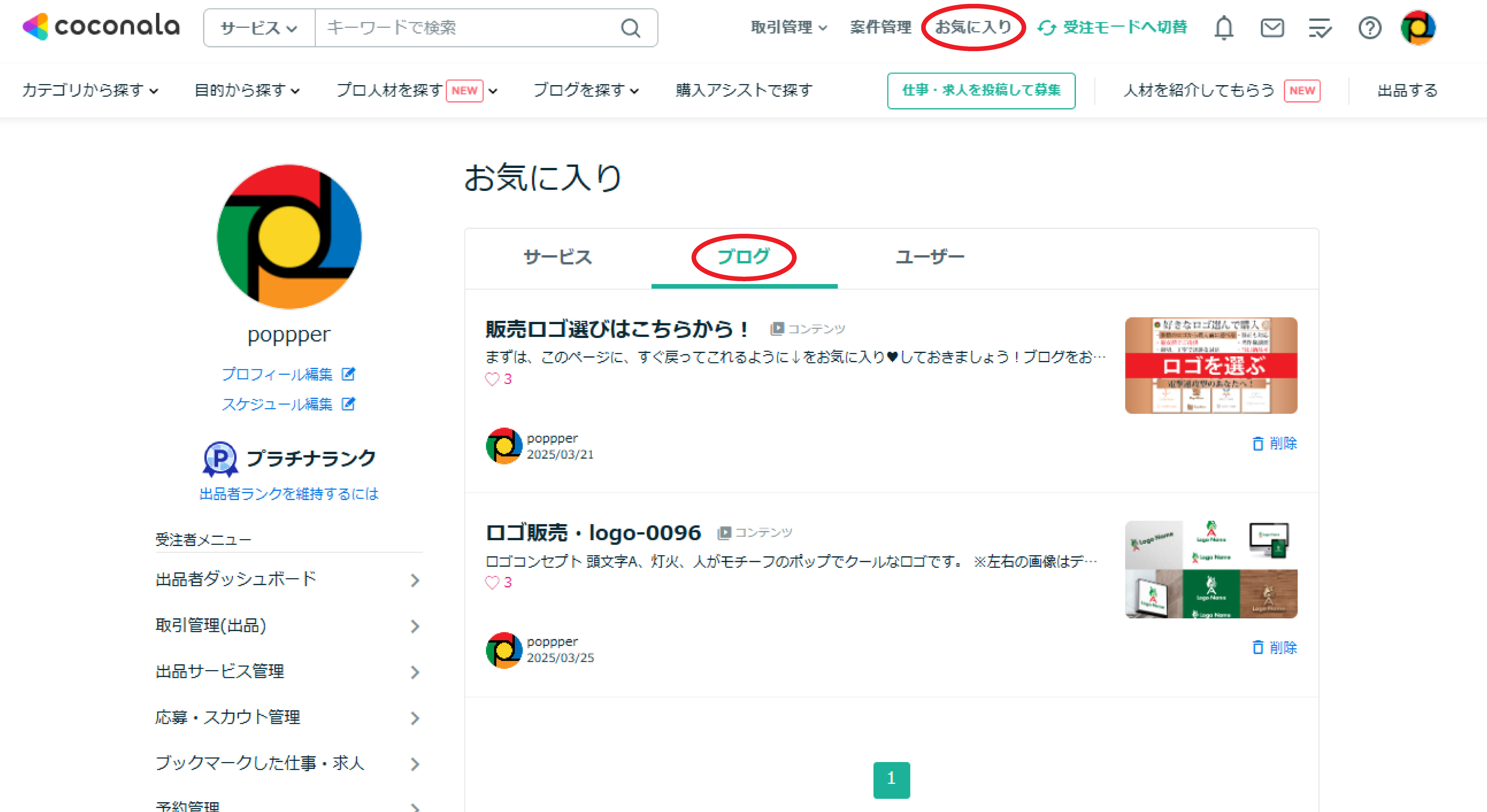
Task: Delete the logo-0096 blog favorite
Action: click(x=1275, y=647)
